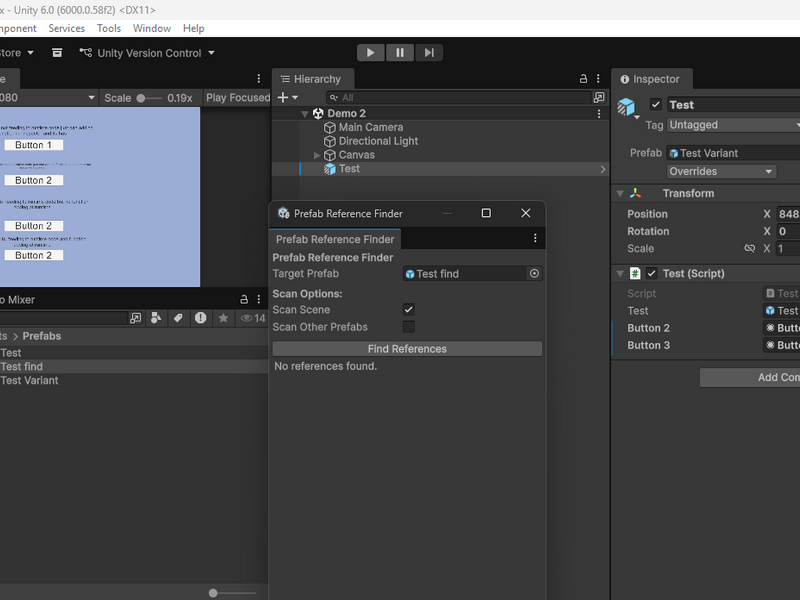Image resolution: width=800 pixels, height=600 pixels.
Task: Open the Play Focused dropdown
Action: pyautogui.click(x=237, y=98)
